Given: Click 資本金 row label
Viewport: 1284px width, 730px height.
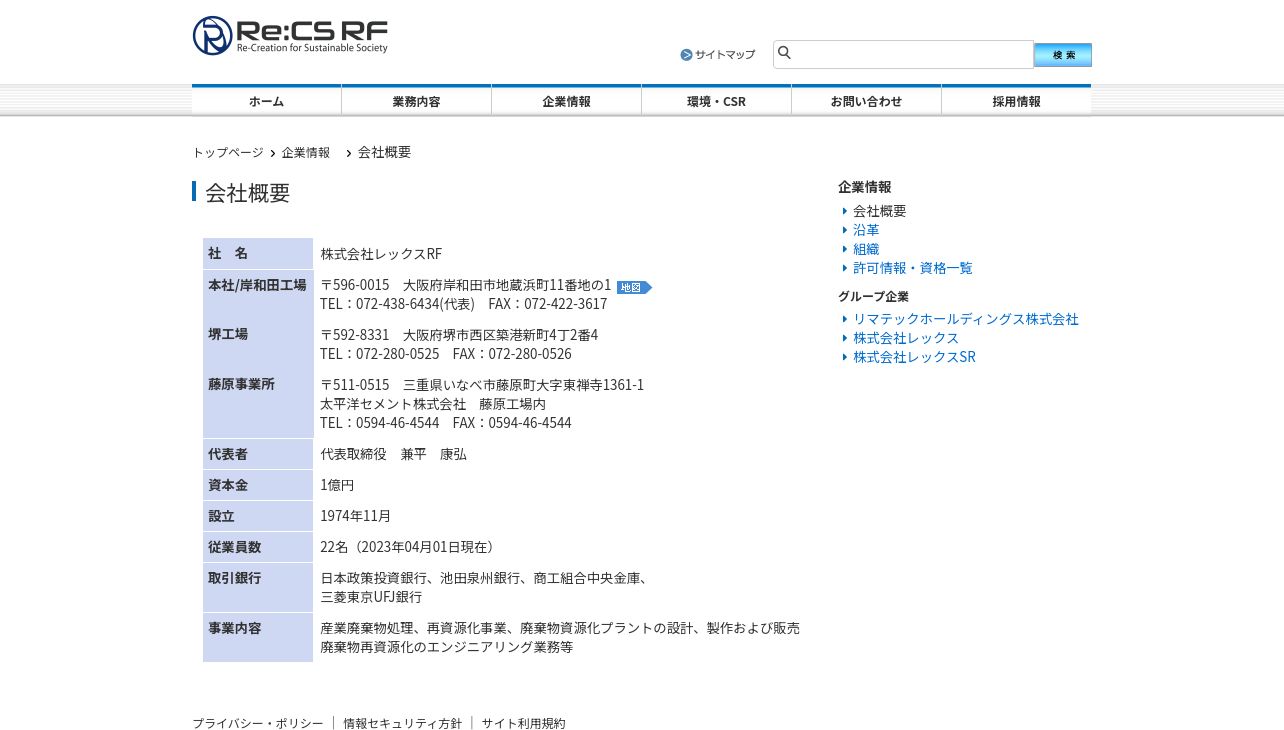Looking at the screenshot, I should pyautogui.click(x=228, y=485).
